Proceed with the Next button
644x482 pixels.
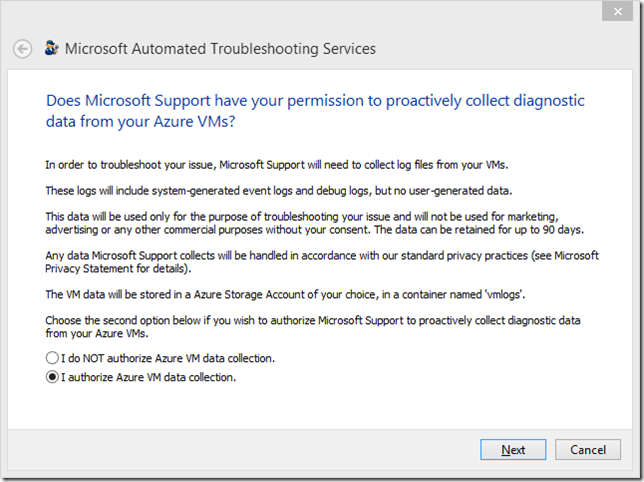513,450
